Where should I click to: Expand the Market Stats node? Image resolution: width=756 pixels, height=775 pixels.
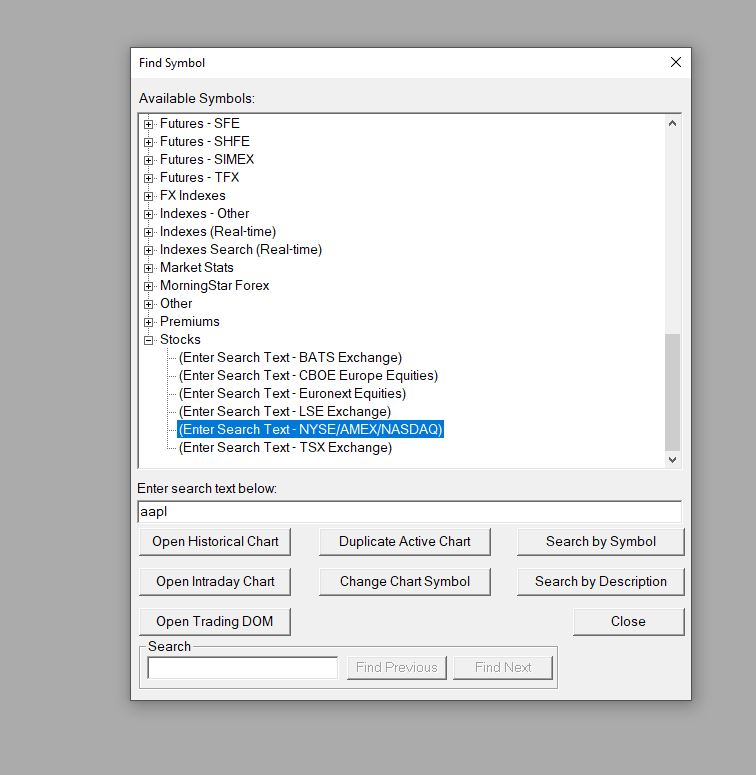(148, 268)
